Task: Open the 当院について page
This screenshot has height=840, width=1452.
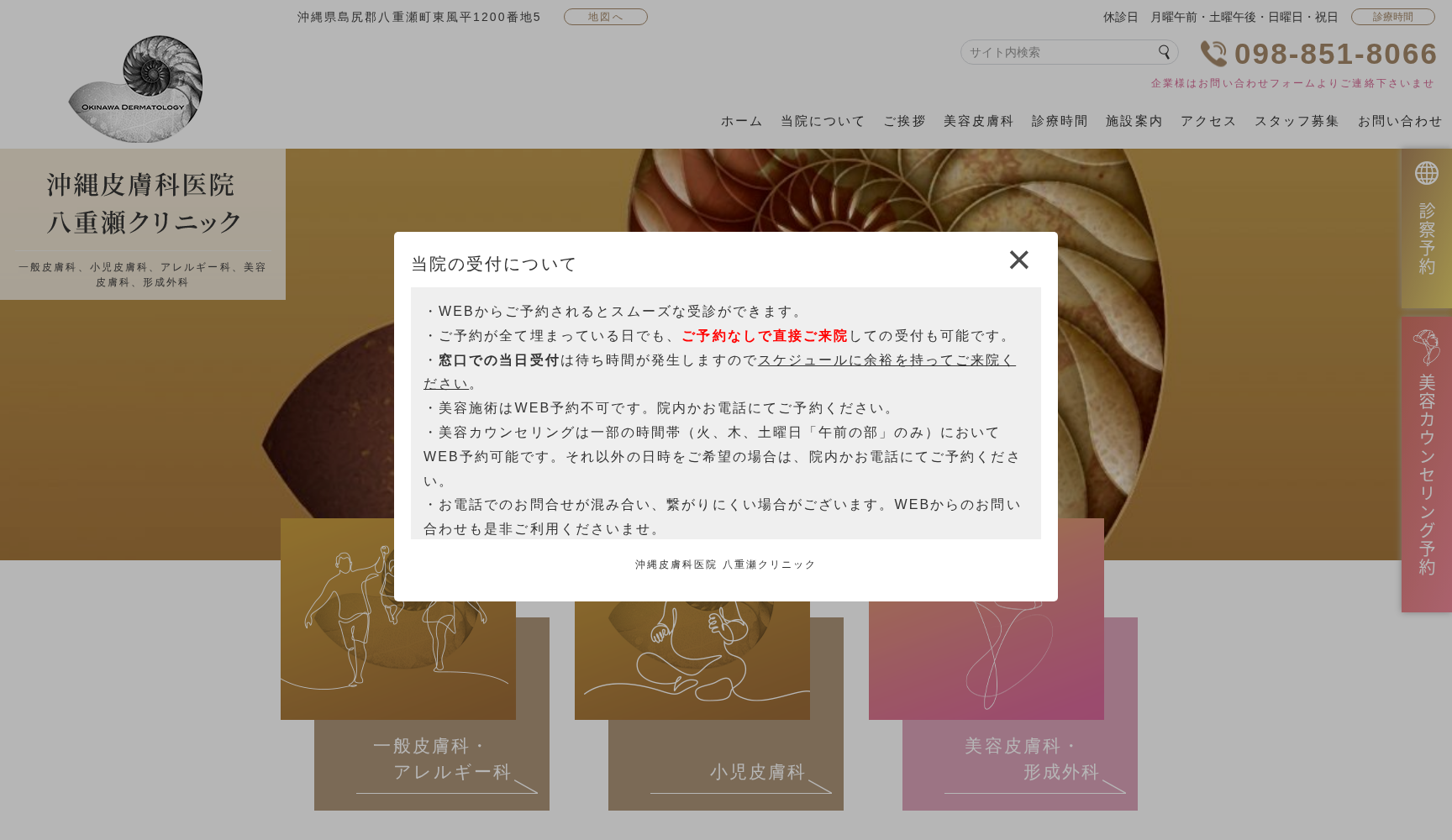Action: pos(821,121)
